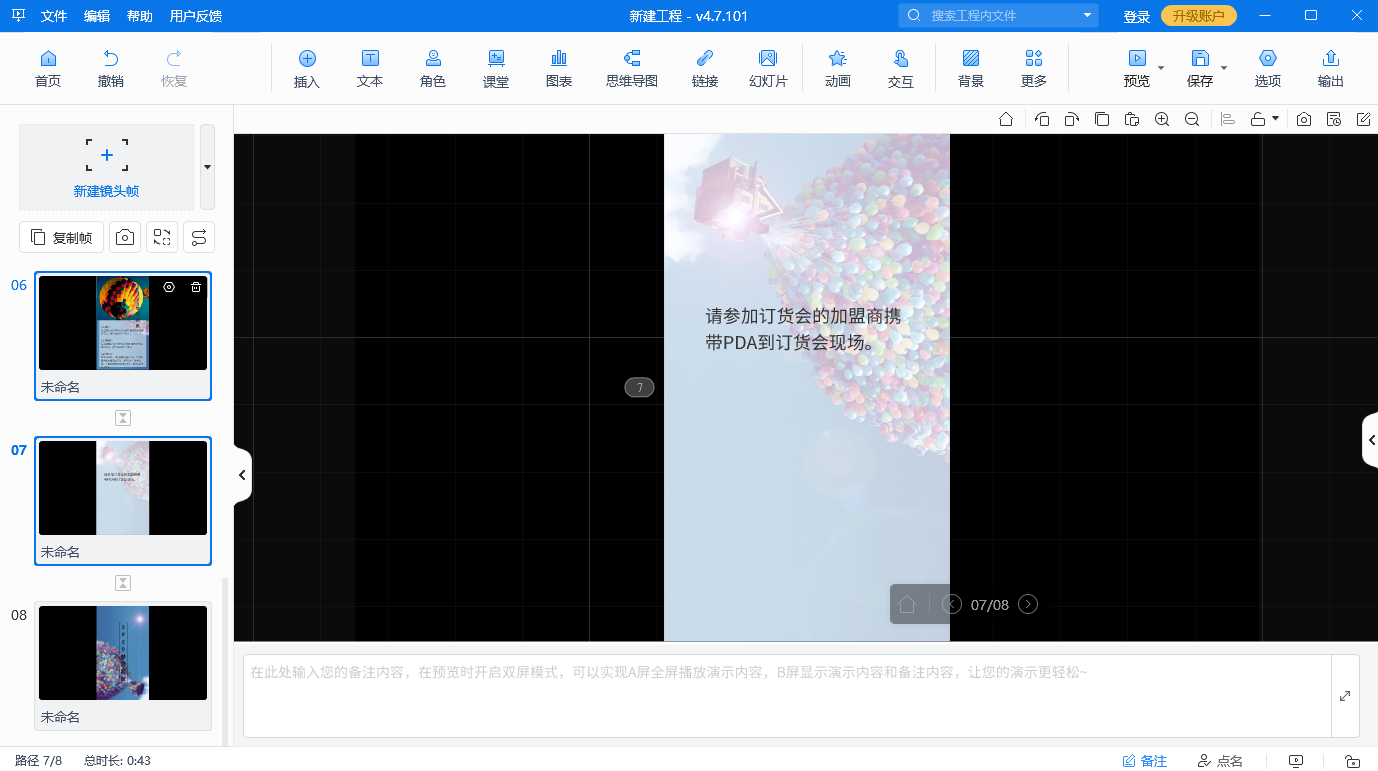Click the canvas home icon in secondary toolbar
Image resolution: width=1378 pixels, height=771 pixels.
[1006, 119]
